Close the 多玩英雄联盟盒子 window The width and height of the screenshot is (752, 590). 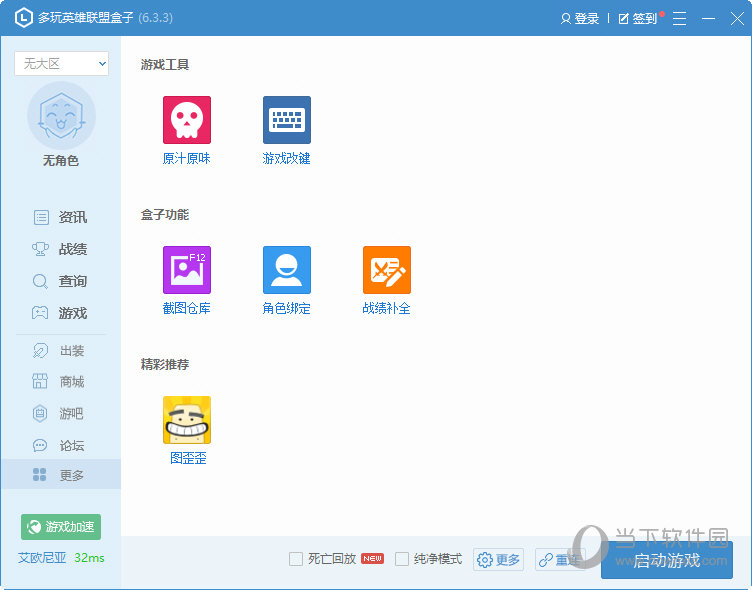coord(738,19)
